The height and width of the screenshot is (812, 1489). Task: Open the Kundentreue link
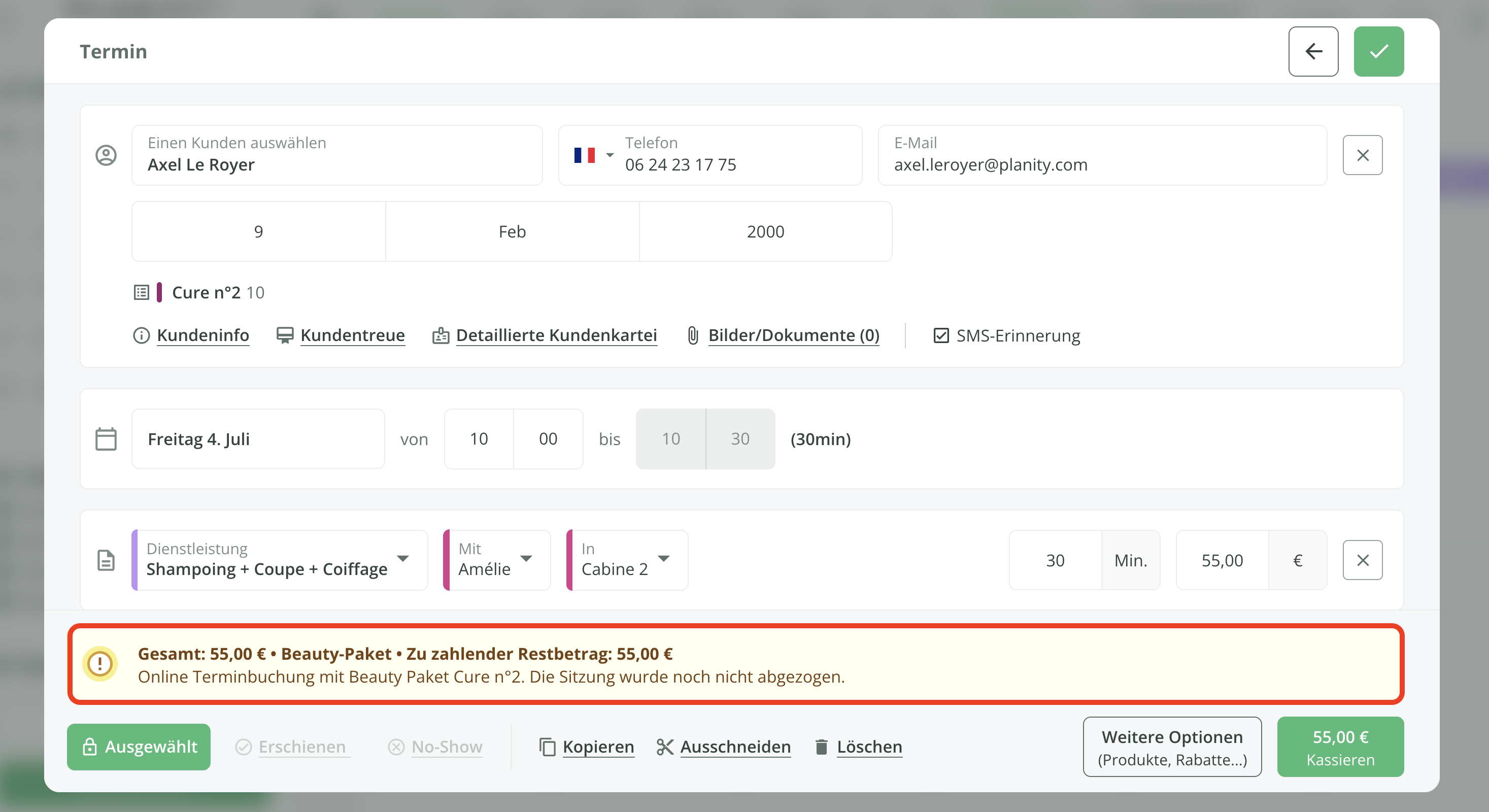tap(352, 336)
